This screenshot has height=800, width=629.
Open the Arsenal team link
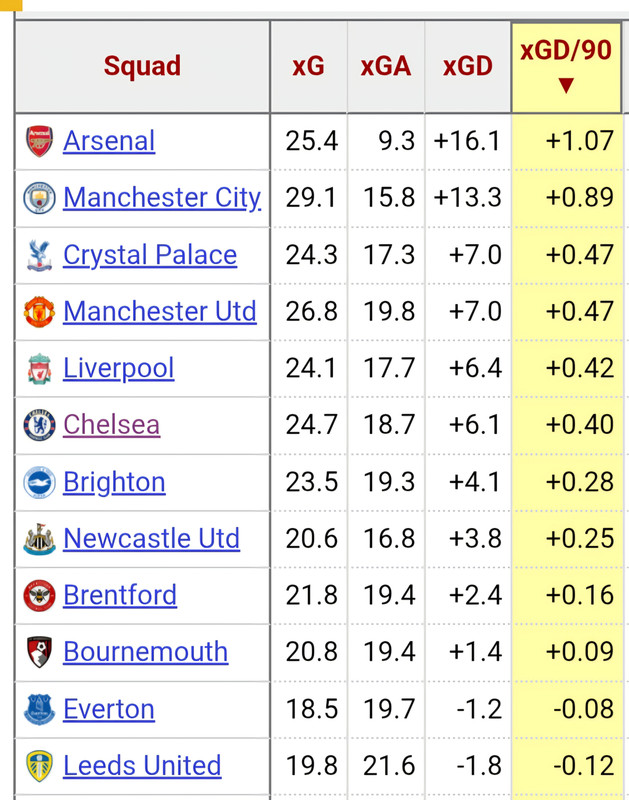tap(109, 141)
